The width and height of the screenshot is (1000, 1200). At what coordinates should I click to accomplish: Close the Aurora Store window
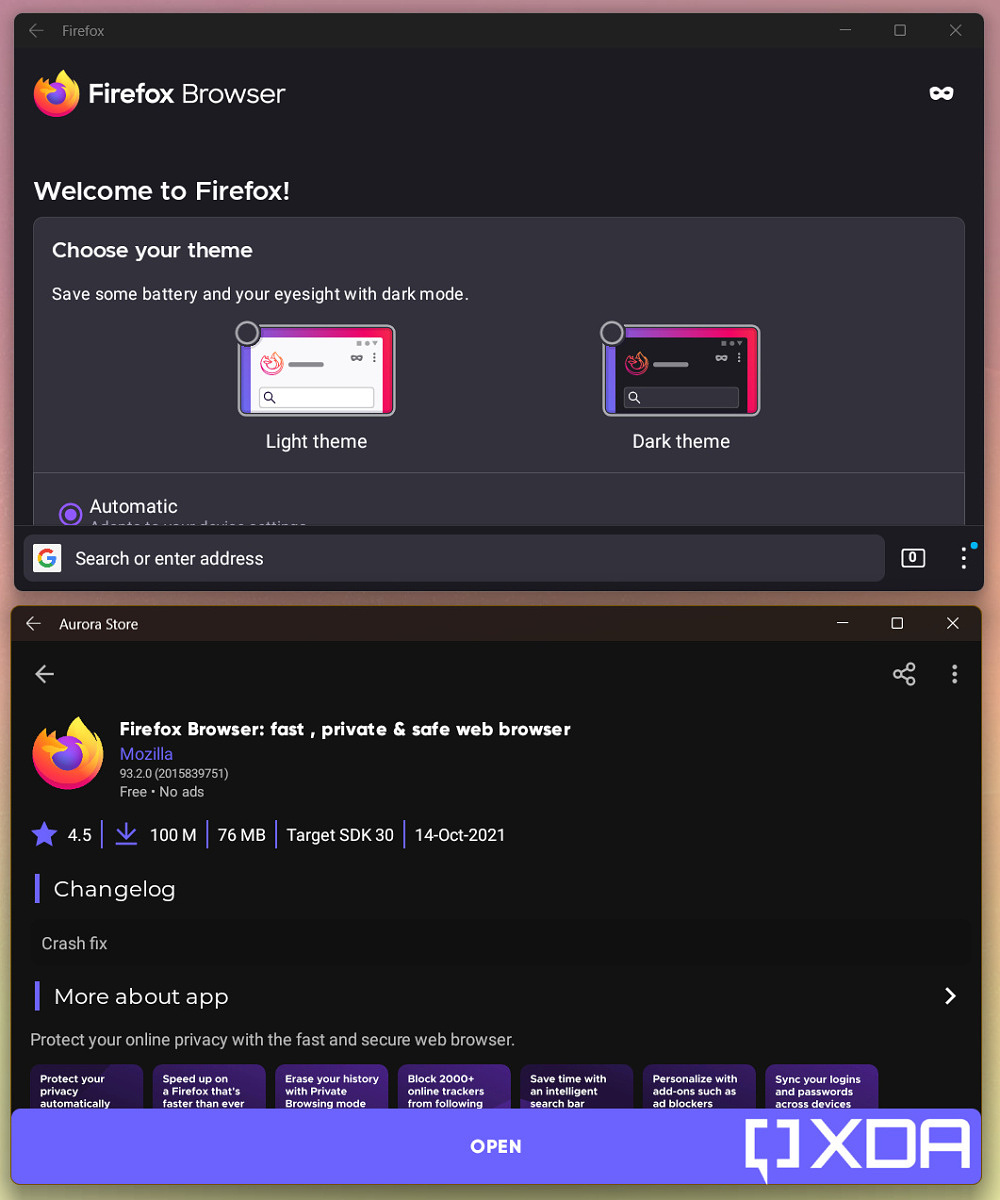coord(953,623)
